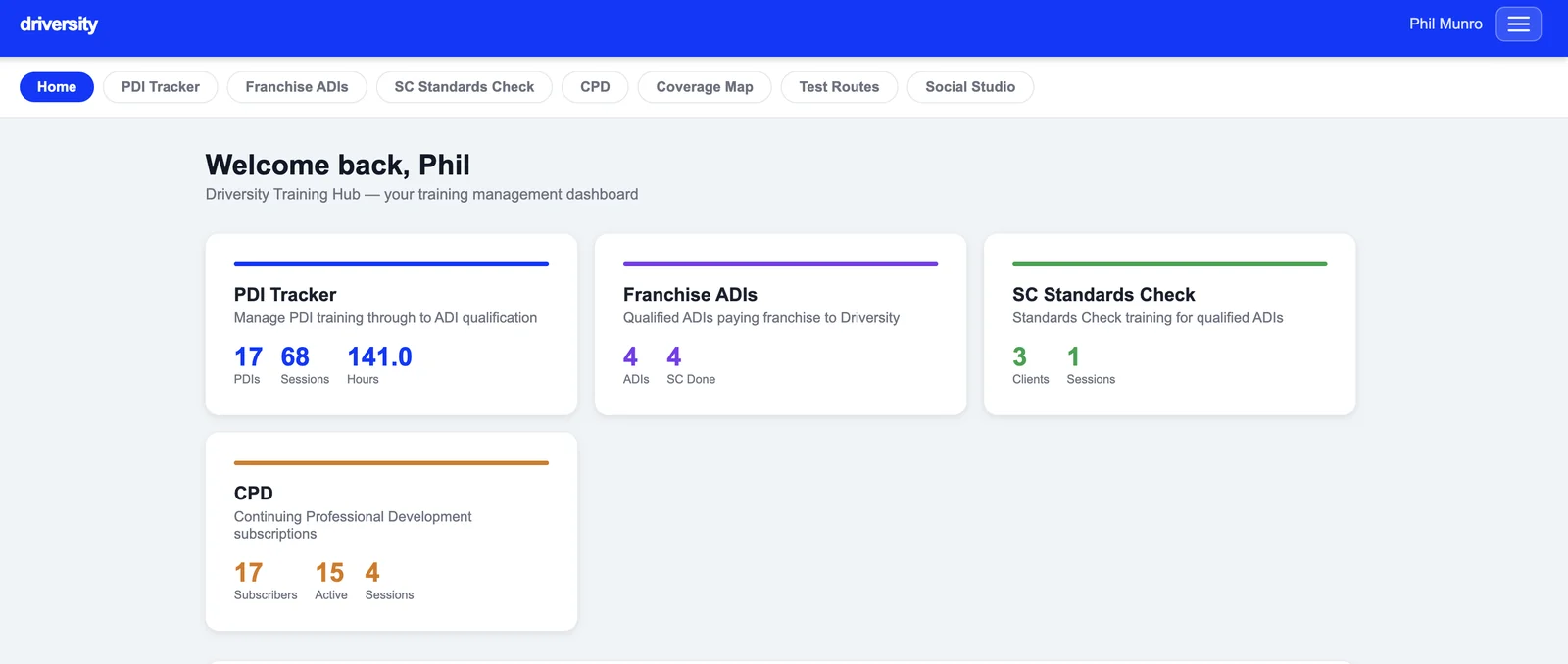Viewport: 1568px width, 664px height.
Task: Select the Home tab
Action: (x=57, y=87)
